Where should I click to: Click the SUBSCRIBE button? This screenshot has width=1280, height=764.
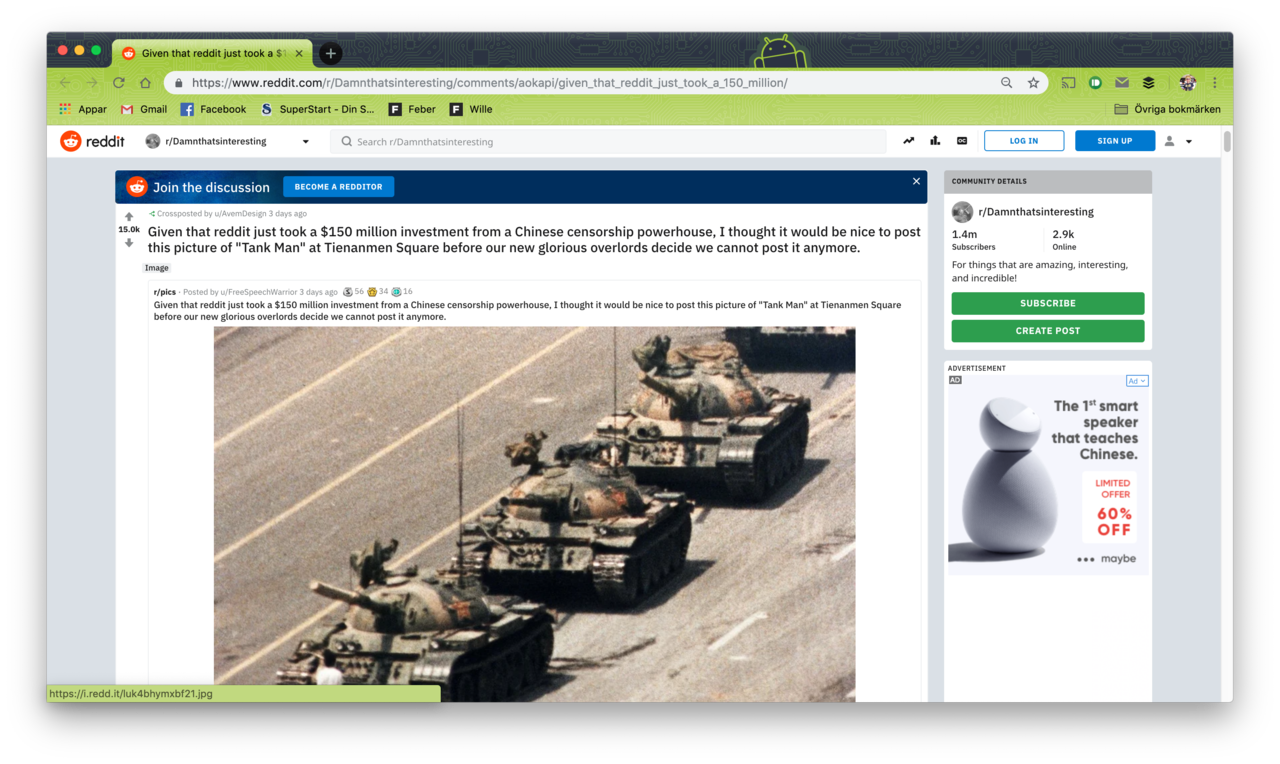point(1048,303)
